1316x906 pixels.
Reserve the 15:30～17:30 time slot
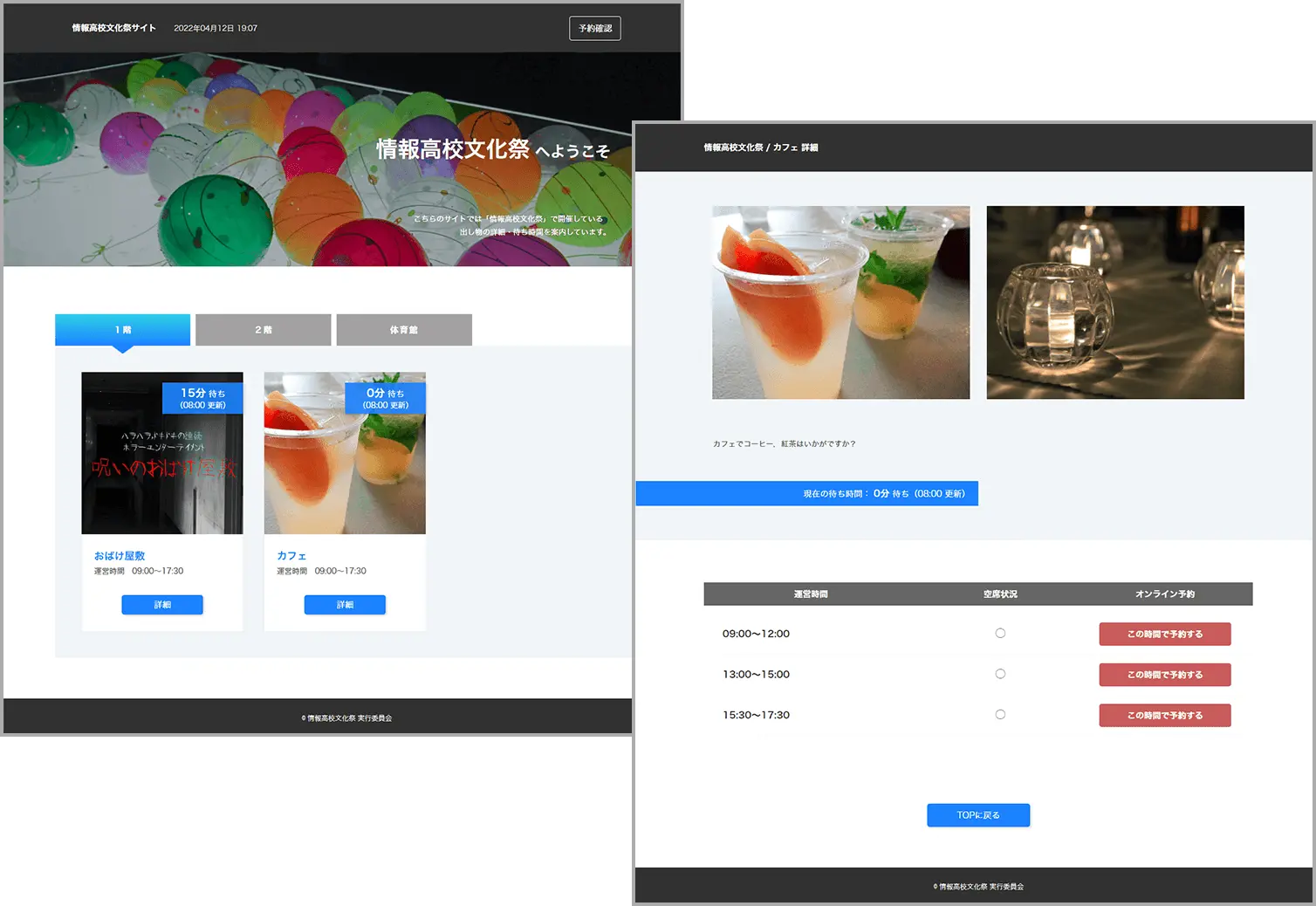1164,716
